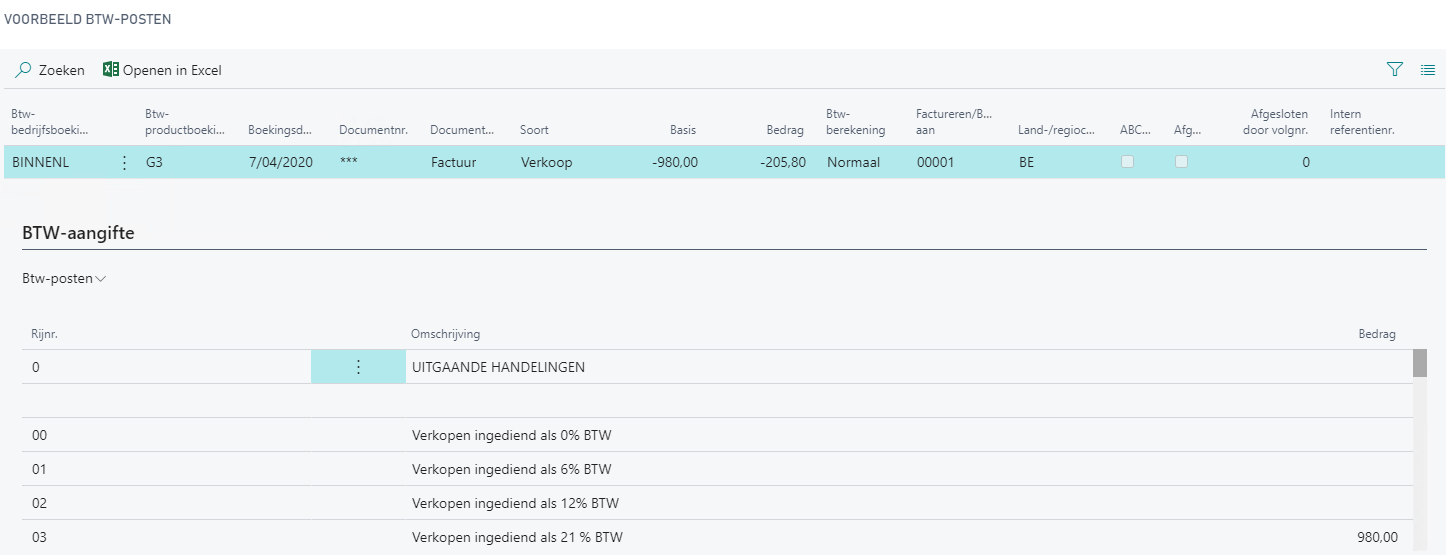
Task: Expand the Btw-posten dropdown menu
Action: [x=64, y=279]
